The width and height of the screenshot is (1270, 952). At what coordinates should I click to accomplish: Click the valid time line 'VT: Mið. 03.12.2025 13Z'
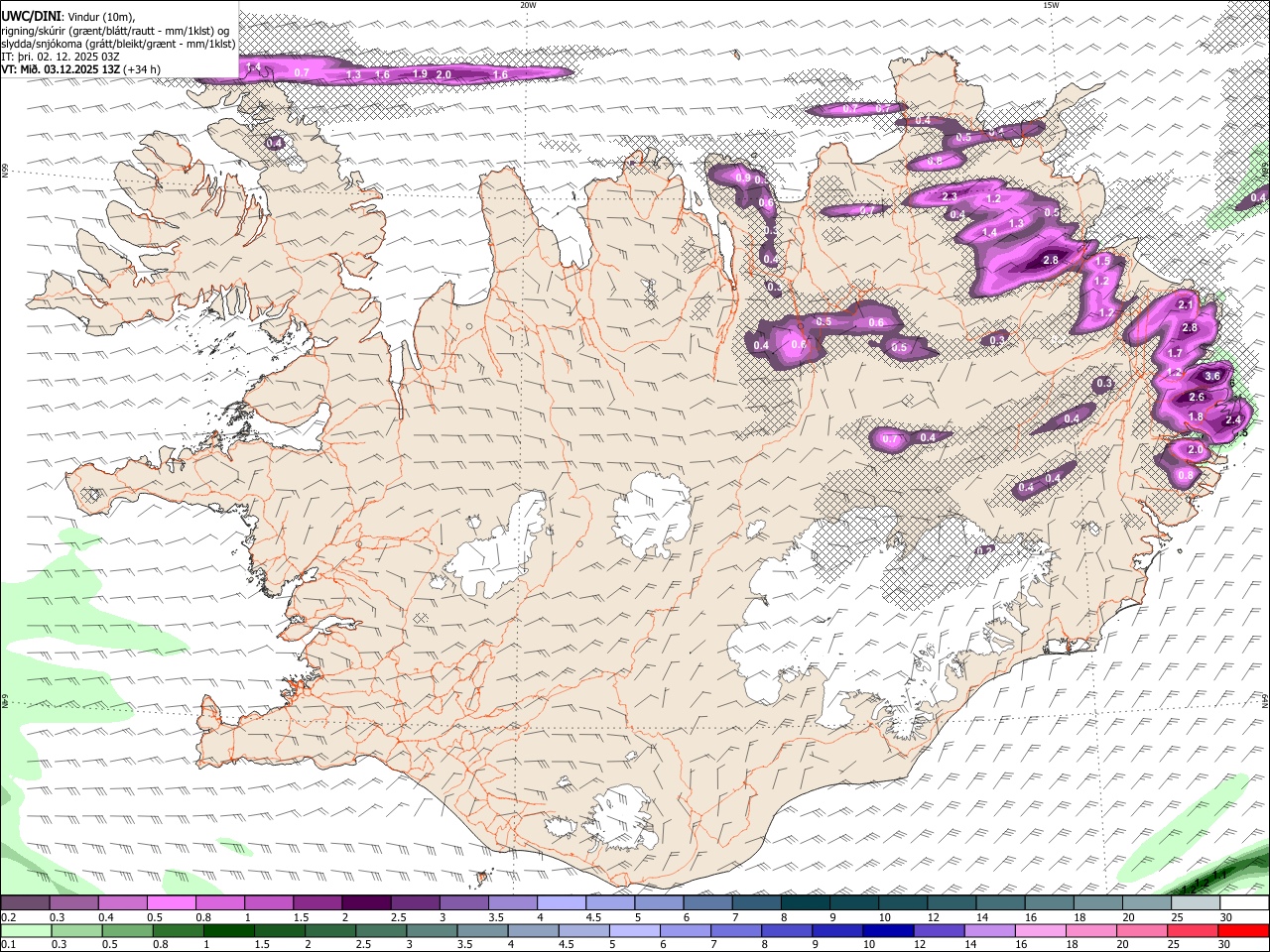coord(62,69)
